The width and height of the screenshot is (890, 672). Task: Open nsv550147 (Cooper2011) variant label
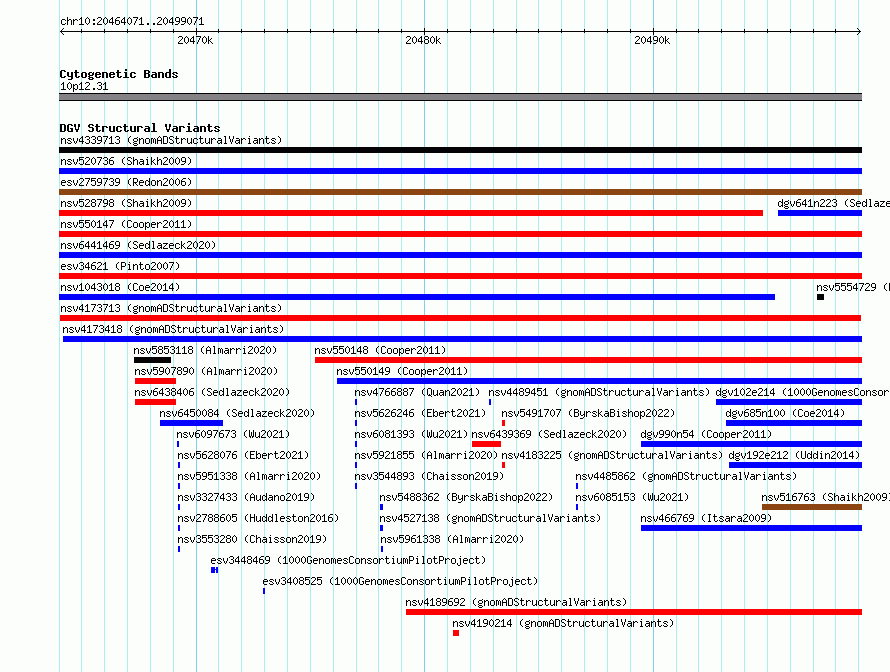[x=126, y=224]
